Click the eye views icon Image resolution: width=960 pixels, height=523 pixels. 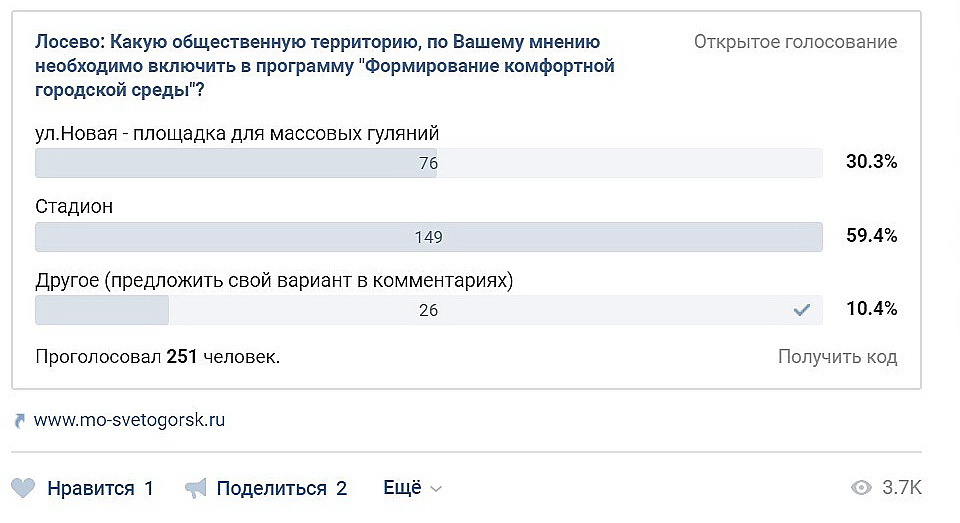click(x=861, y=487)
